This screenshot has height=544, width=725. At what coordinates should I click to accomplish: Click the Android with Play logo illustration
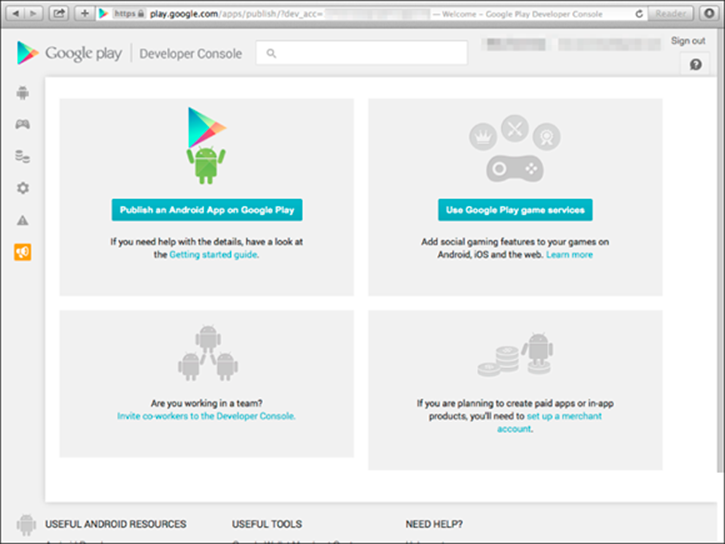point(206,146)
